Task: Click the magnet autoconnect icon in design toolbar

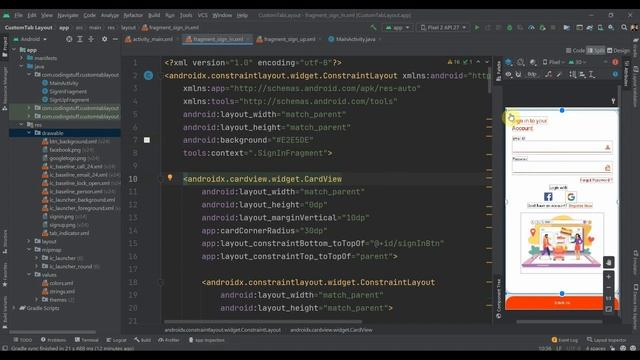Action: (518, 74)
